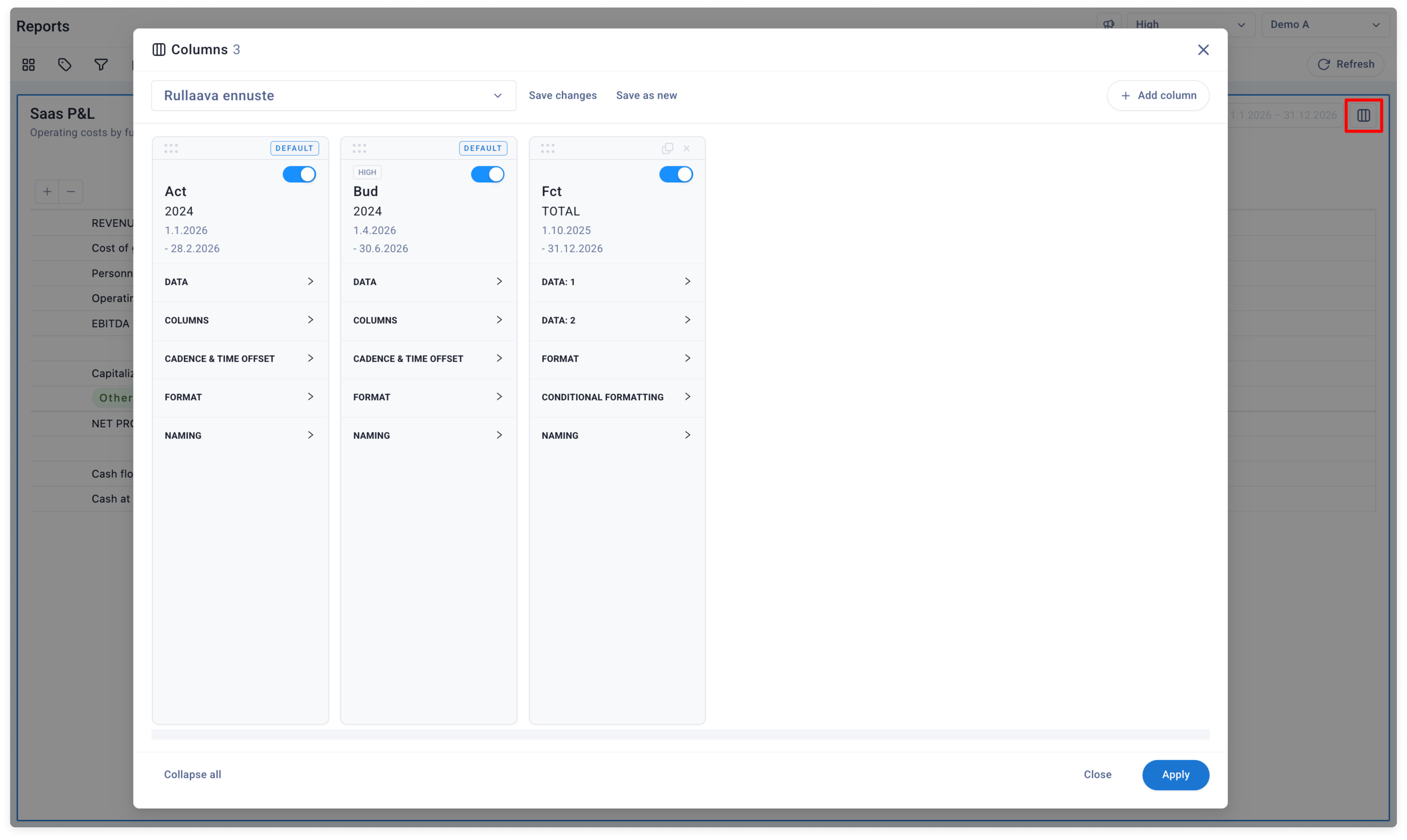Grab the drag handle of the Bud card
This screenshot has height=840, width=1407.
click(x=359, y=148)
